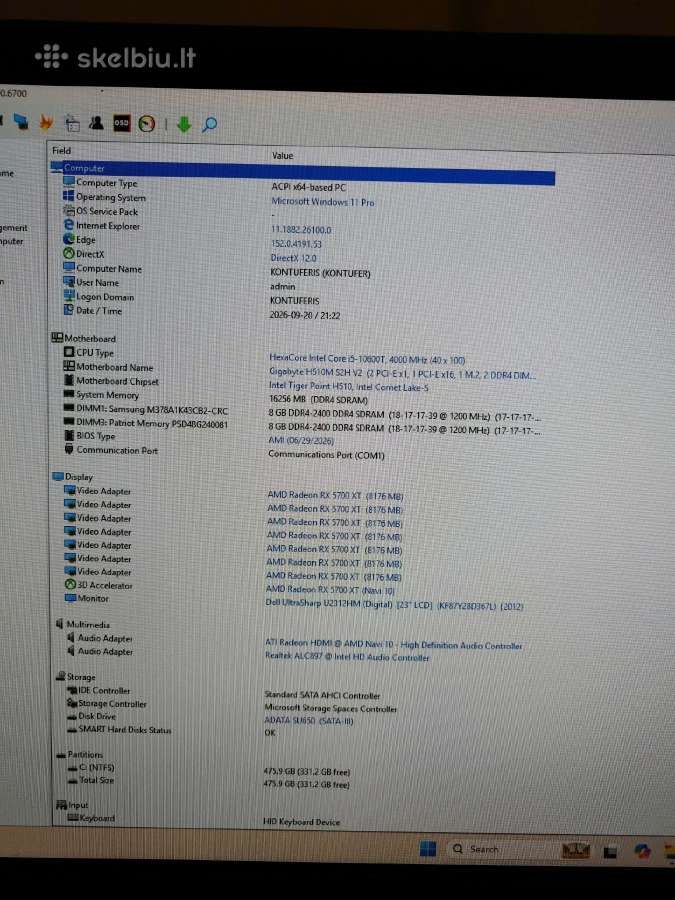Open the Dell UltraSharp U2312HM link
The image size is (675, 900).
point(394,604)
